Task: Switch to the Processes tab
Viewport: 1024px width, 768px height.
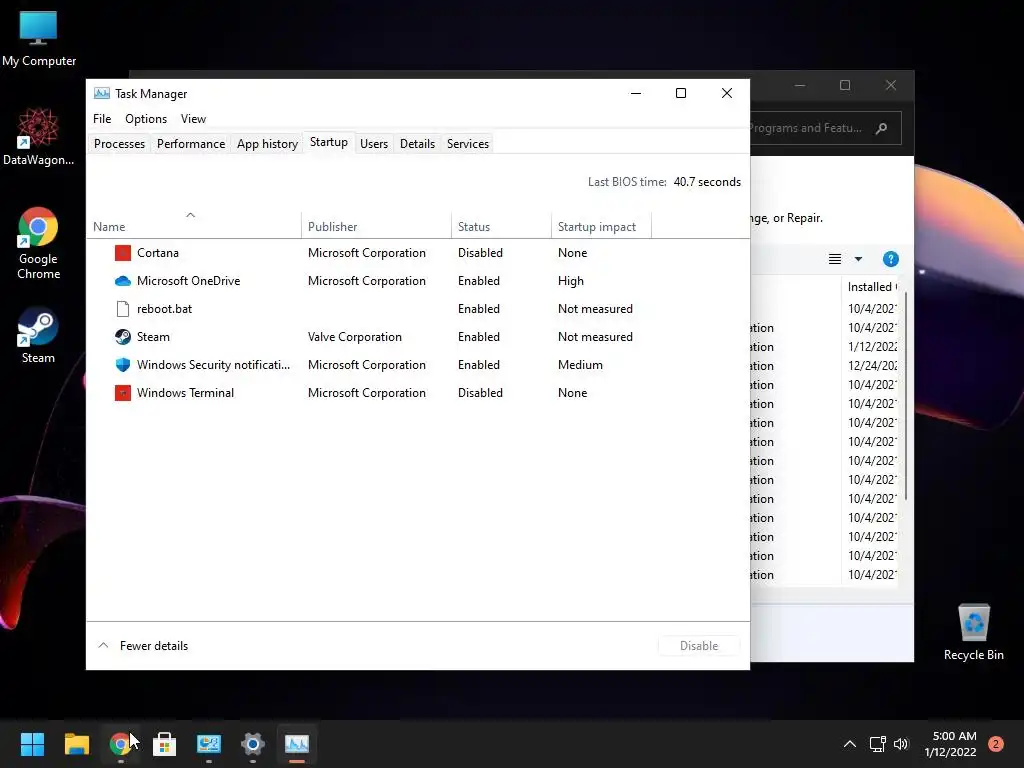Action: pos(120,144)
